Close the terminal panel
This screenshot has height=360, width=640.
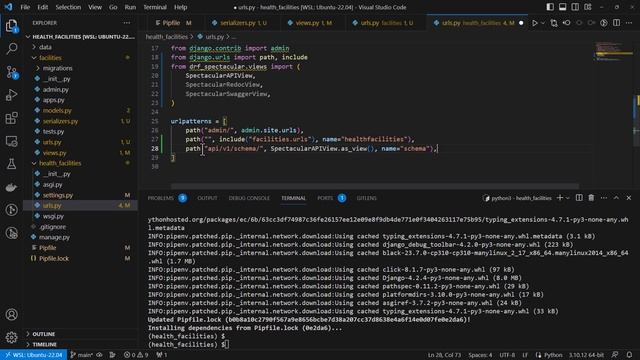629,198
